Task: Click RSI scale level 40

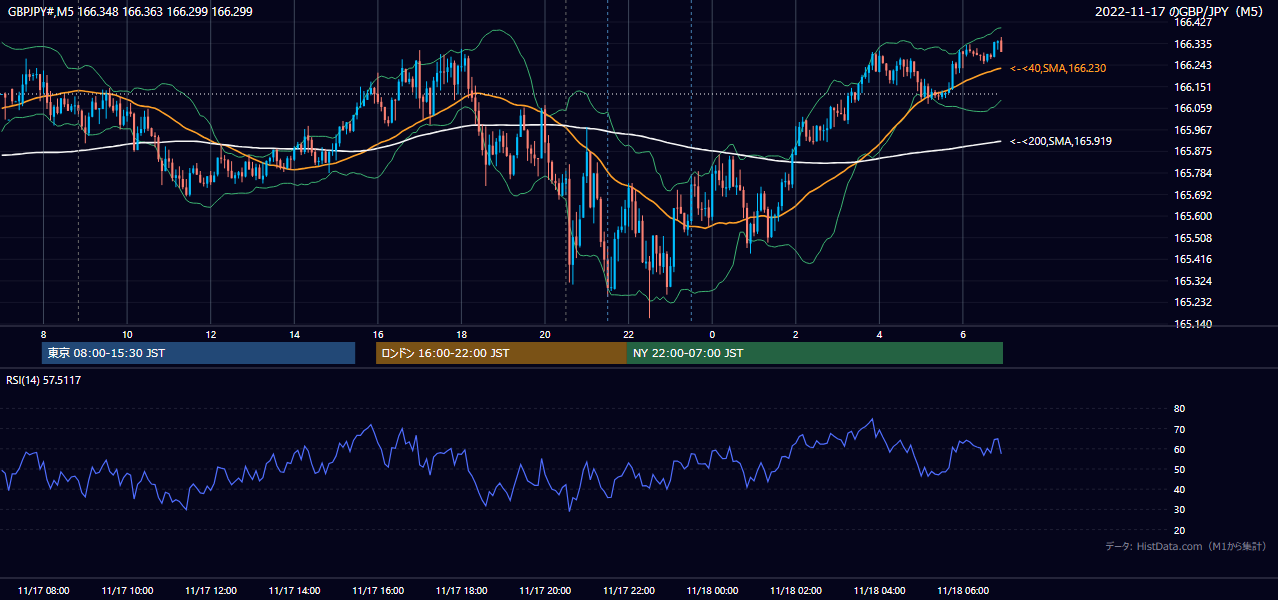Action: click(1180, 489)
